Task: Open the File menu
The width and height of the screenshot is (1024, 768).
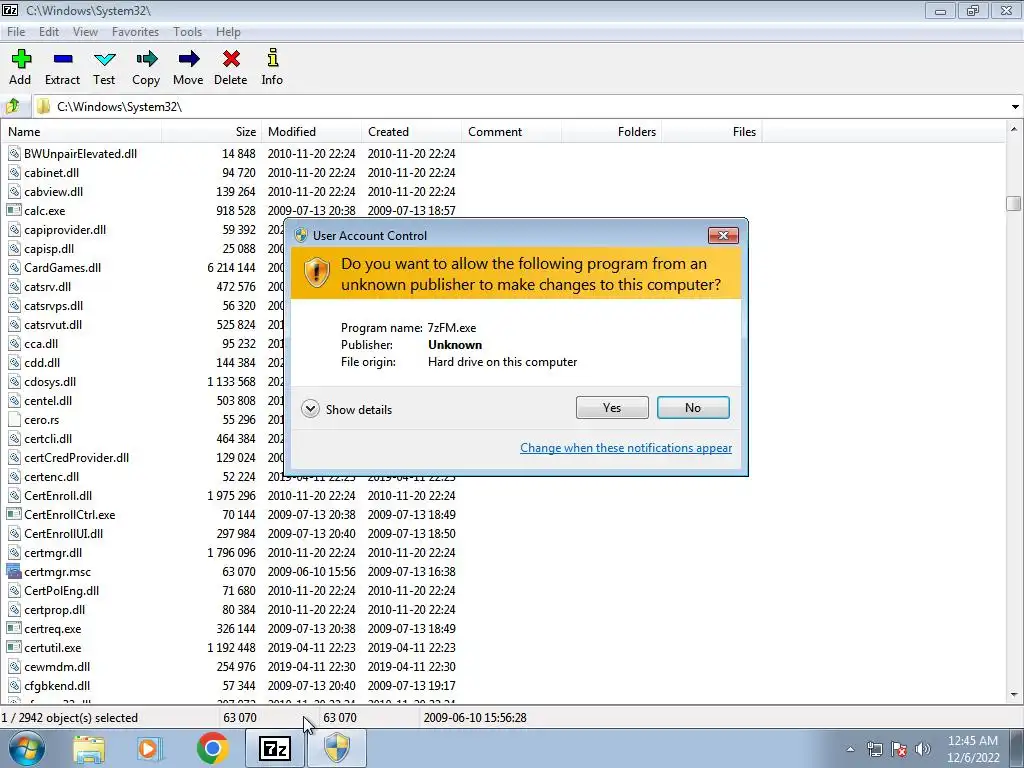Action: click(16, 31)
